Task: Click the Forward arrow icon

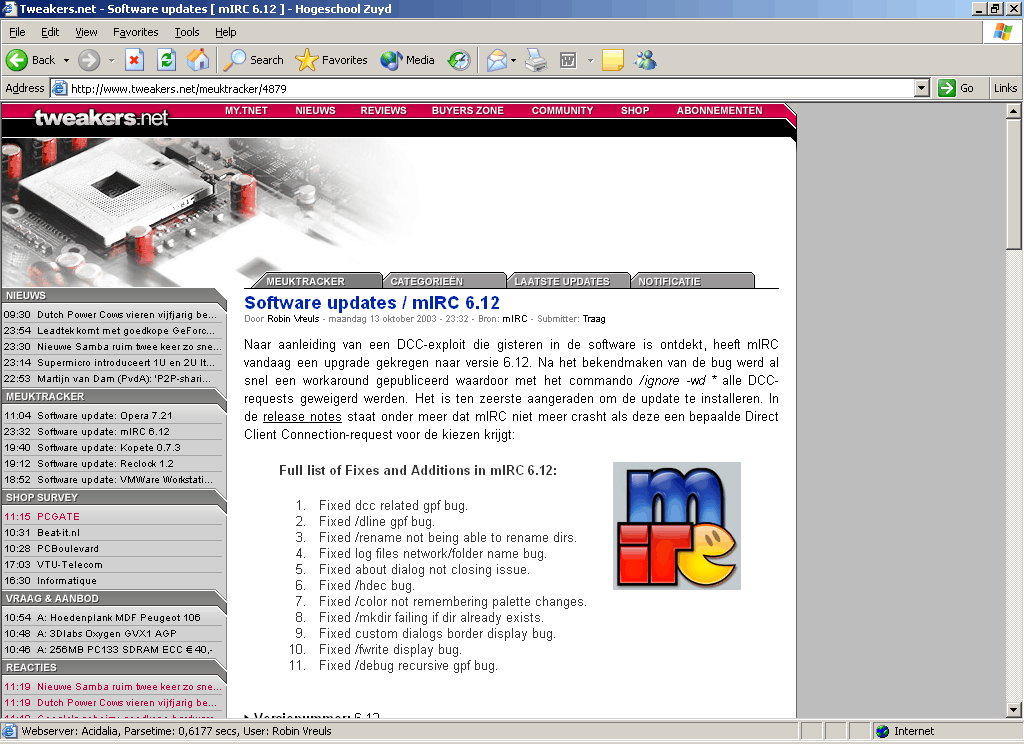Action: [89, 60]
